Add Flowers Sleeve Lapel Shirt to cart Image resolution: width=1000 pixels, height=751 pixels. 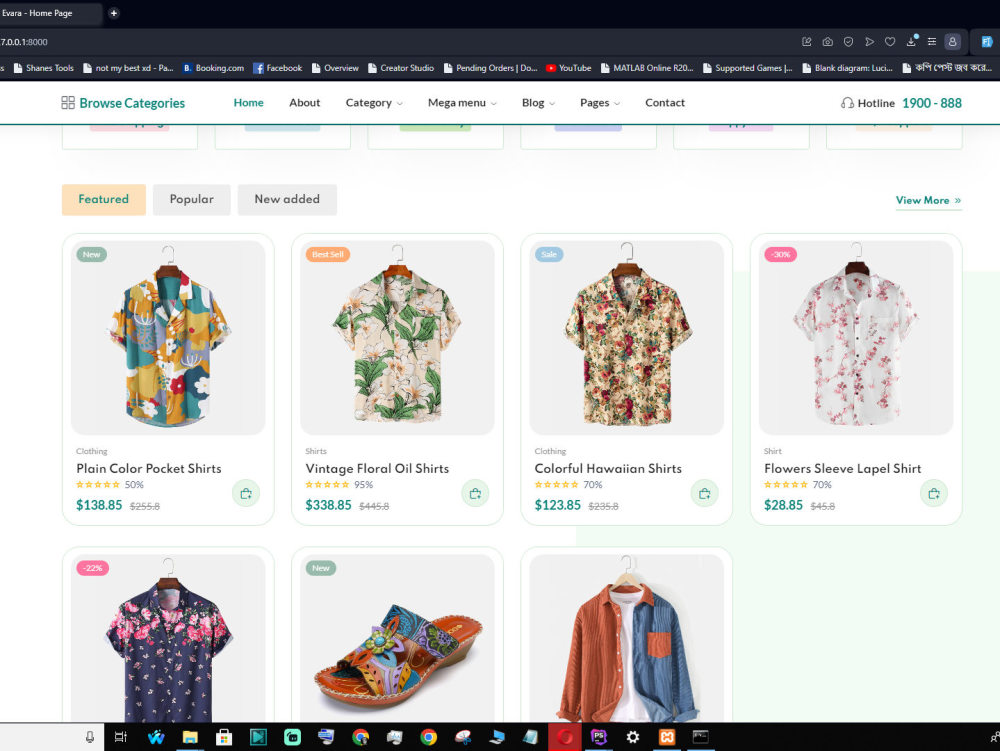coord(934,493)
